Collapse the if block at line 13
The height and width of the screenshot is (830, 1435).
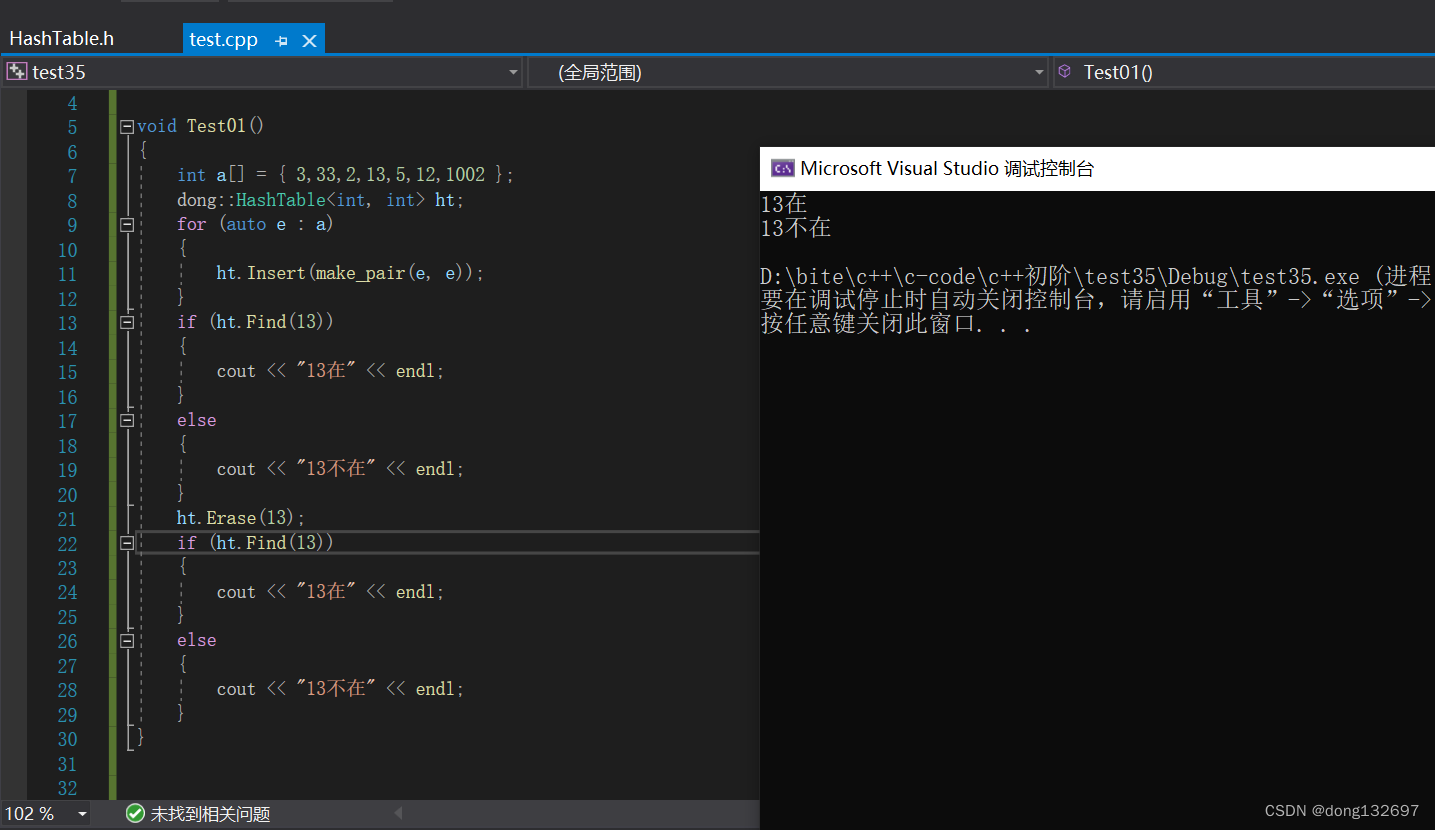(127, 323)
